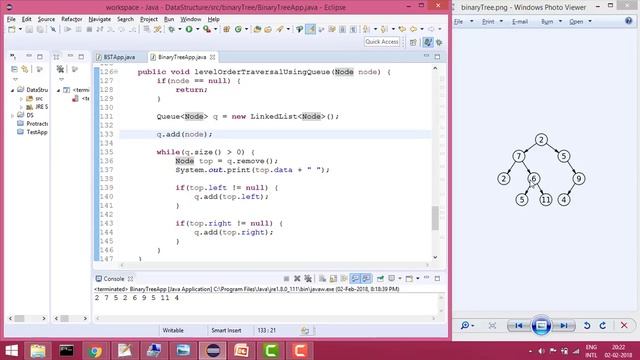640x360 pixels.
Task: Click the disabled Terminate square in Console
Action: [286, 279]
